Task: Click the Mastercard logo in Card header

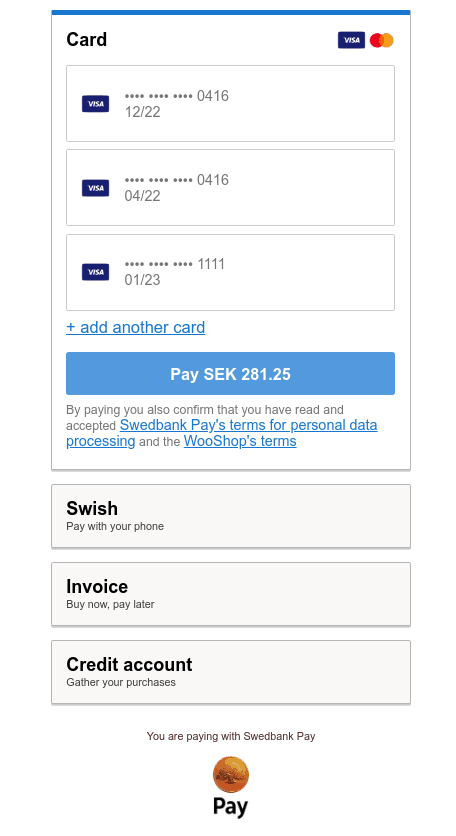Action: click(381, 40)
